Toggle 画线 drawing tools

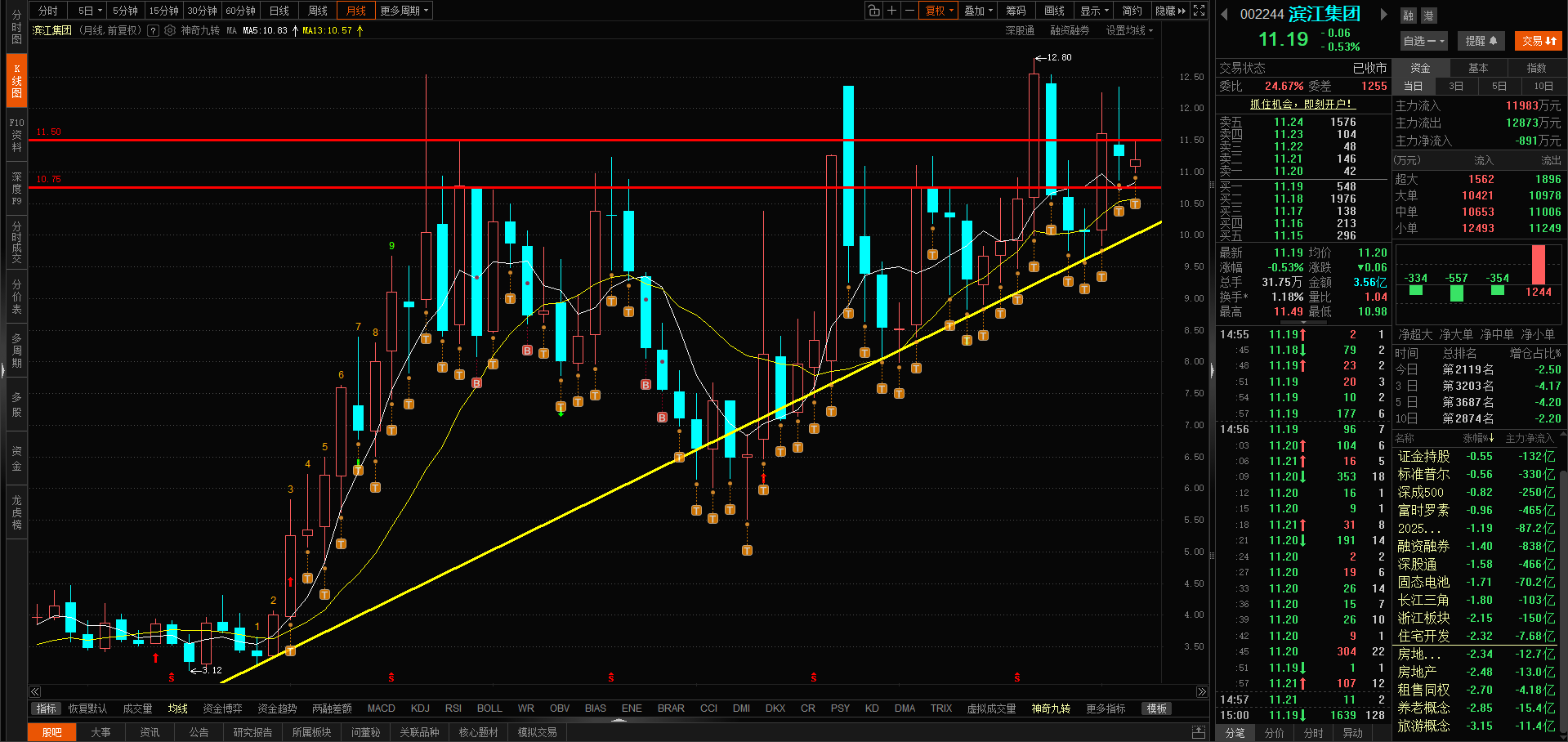[x=1054, y=11]
